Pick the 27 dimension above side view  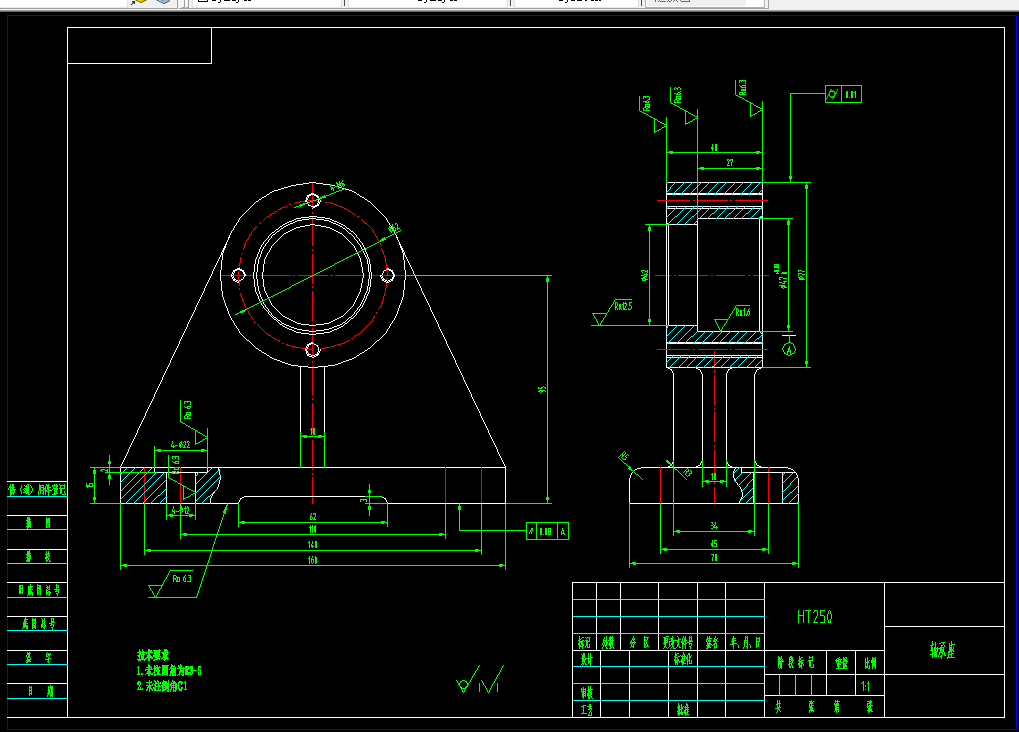tap(730, 163)
